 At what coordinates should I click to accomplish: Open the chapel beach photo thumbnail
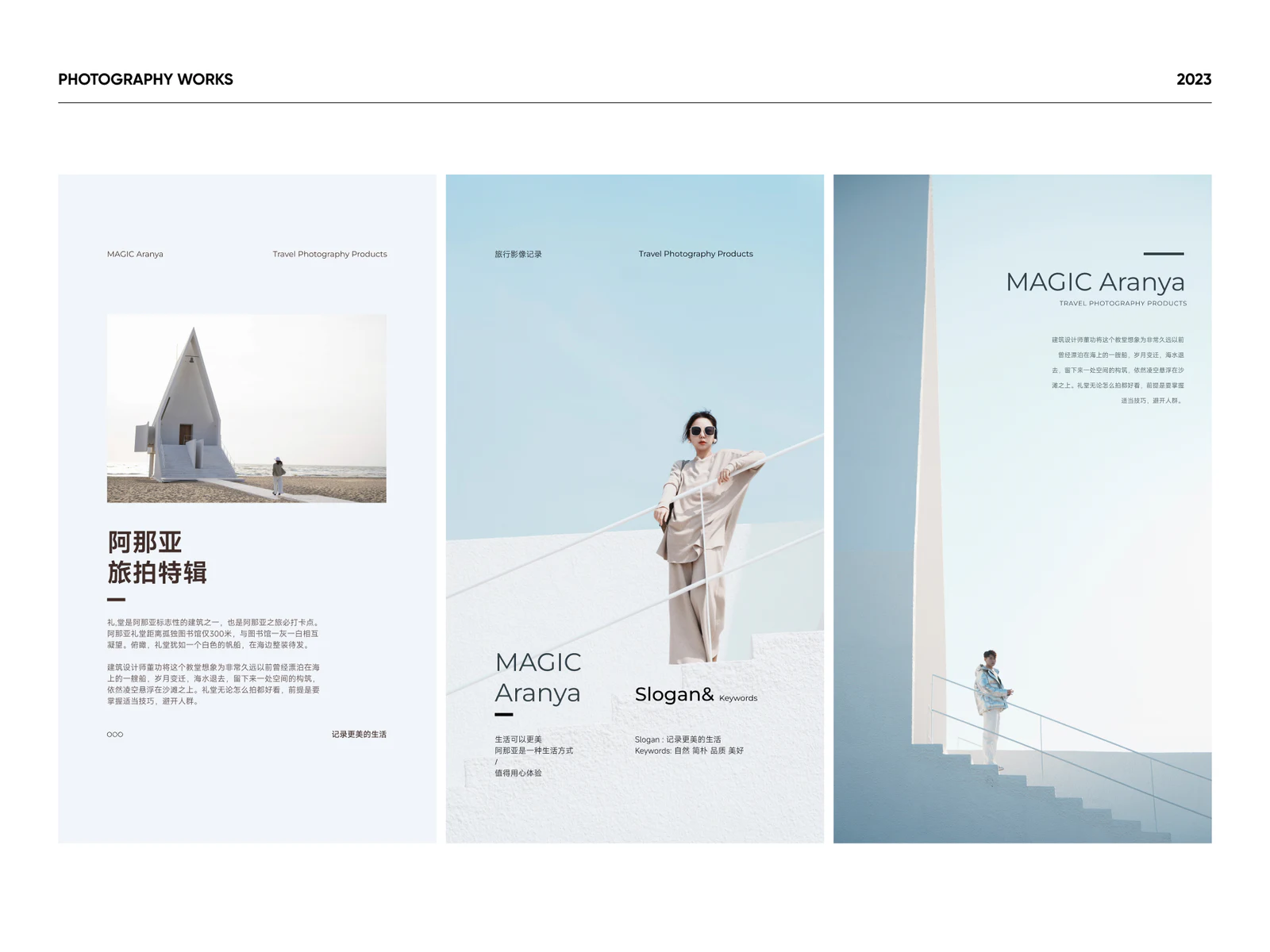pos(247,409)
